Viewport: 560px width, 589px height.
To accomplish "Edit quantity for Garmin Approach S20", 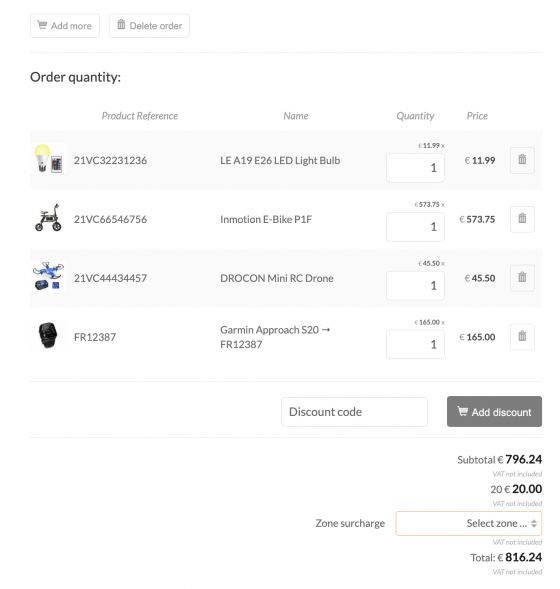I will [x=415, y=344].
